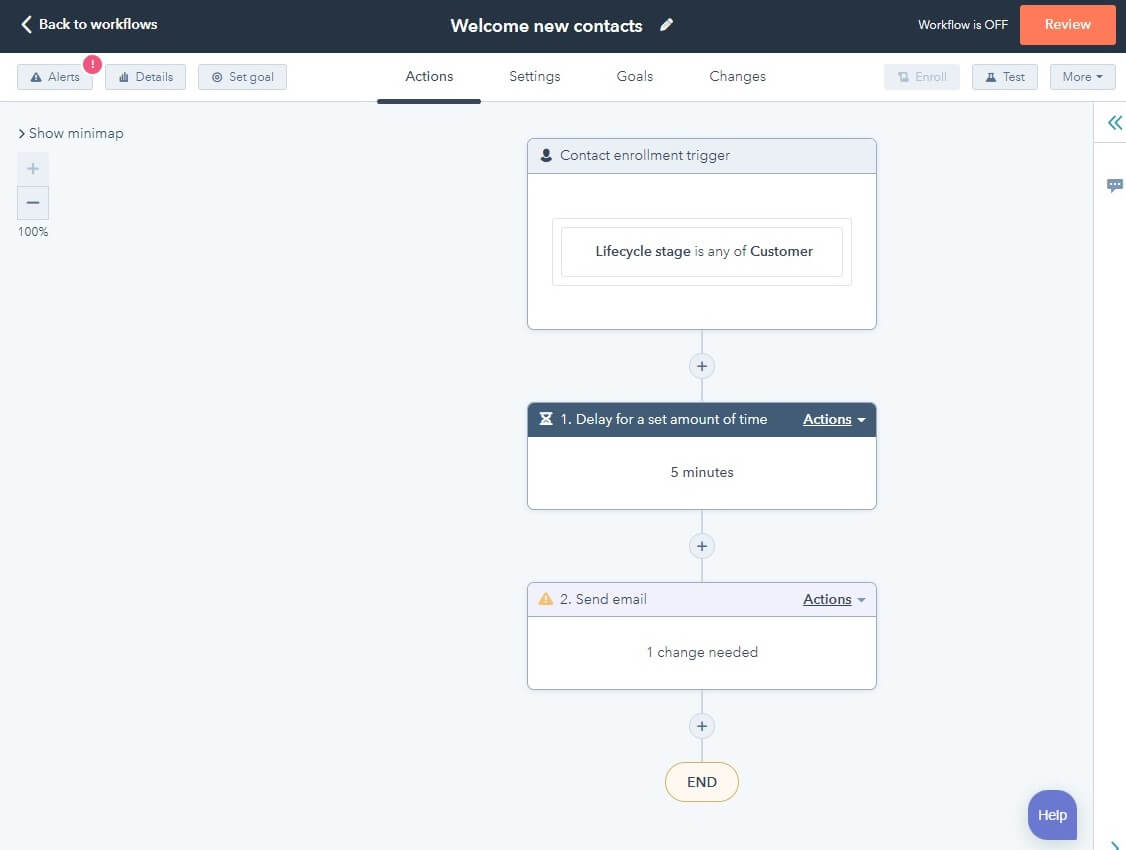Viewport: 1126px width, 850px height.
Task: Click the contact icon on the enrollment trigger
Action: (x=545, y=155)
